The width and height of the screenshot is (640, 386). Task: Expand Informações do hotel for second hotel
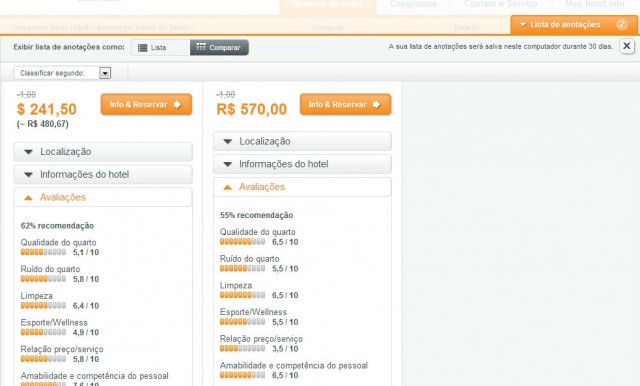click(x=302, y=164)
